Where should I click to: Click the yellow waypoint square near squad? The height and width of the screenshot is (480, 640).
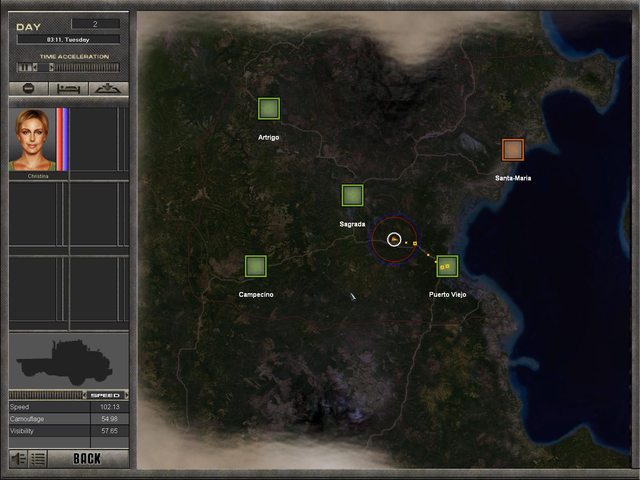[415, 243]
